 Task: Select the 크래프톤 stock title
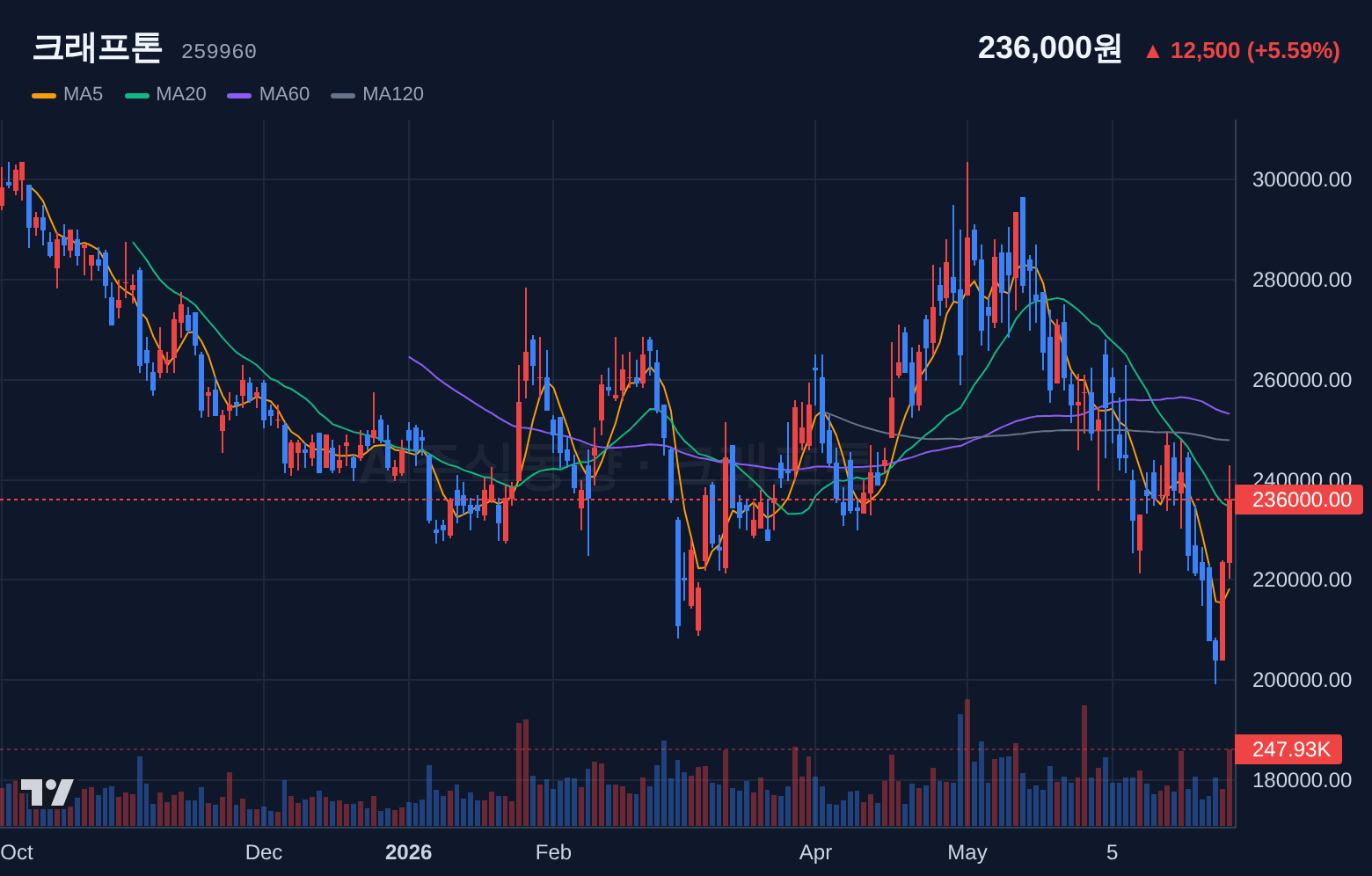click(97, 47)
